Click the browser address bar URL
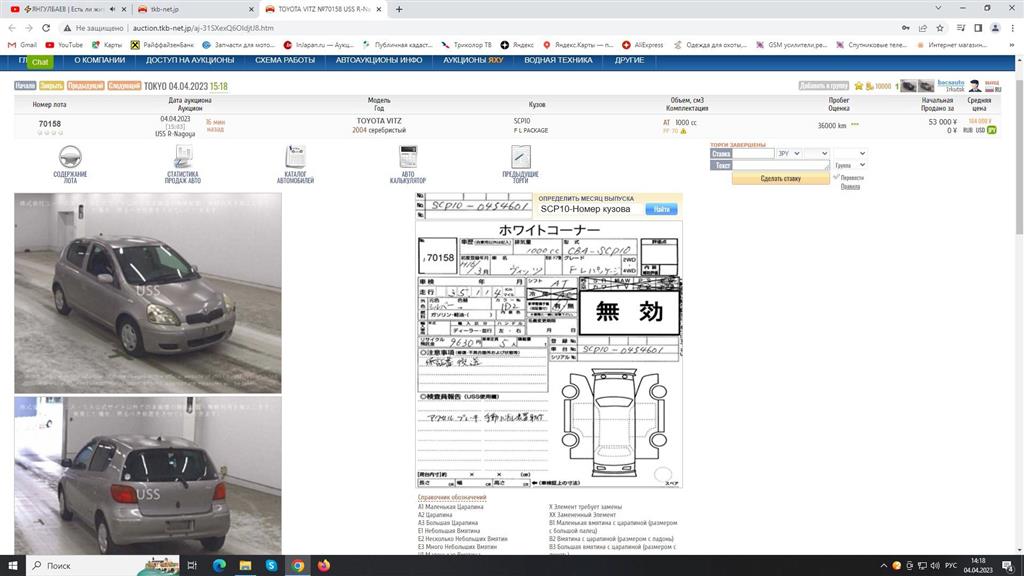The height and width of the screenshot is (576, 1024). coord(203,28)
